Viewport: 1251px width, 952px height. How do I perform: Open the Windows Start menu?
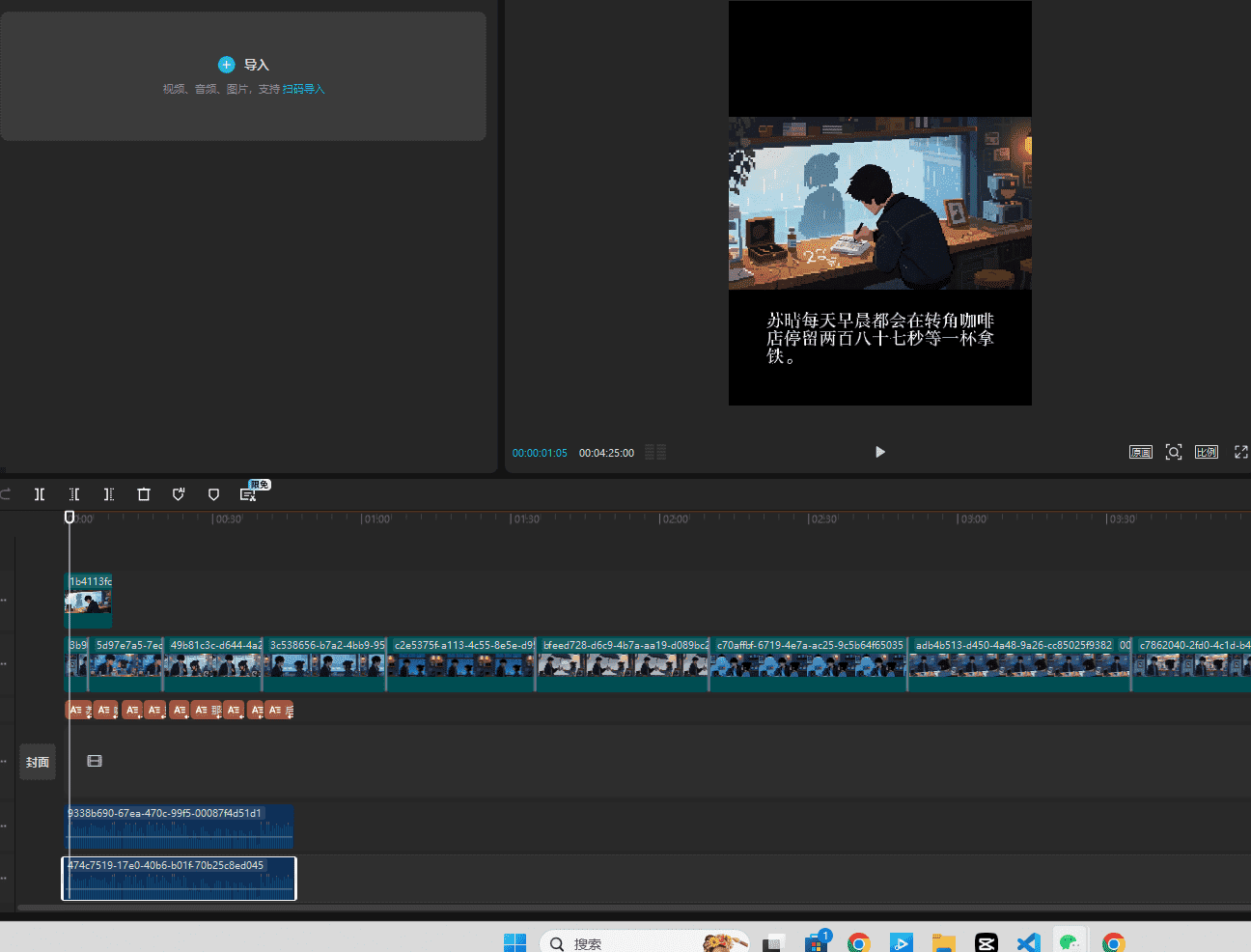515,942
